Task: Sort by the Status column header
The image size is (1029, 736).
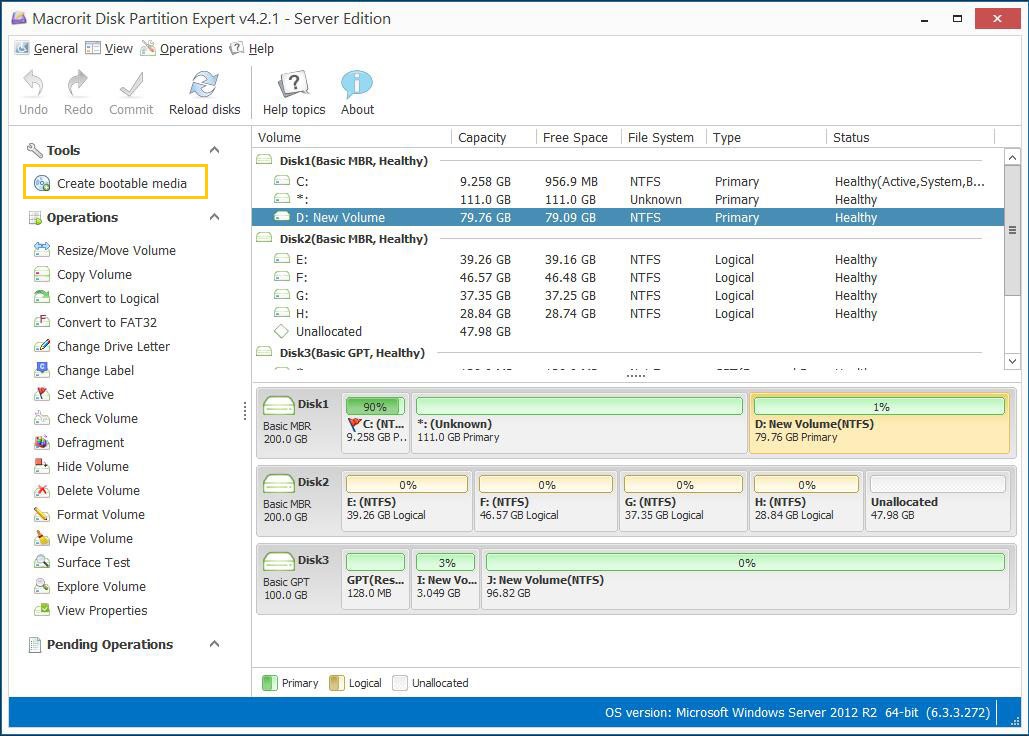Action: [911, 137]
